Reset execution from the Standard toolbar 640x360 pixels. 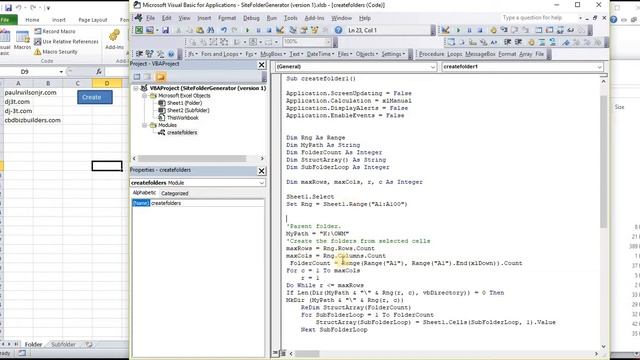click(269, 30)
